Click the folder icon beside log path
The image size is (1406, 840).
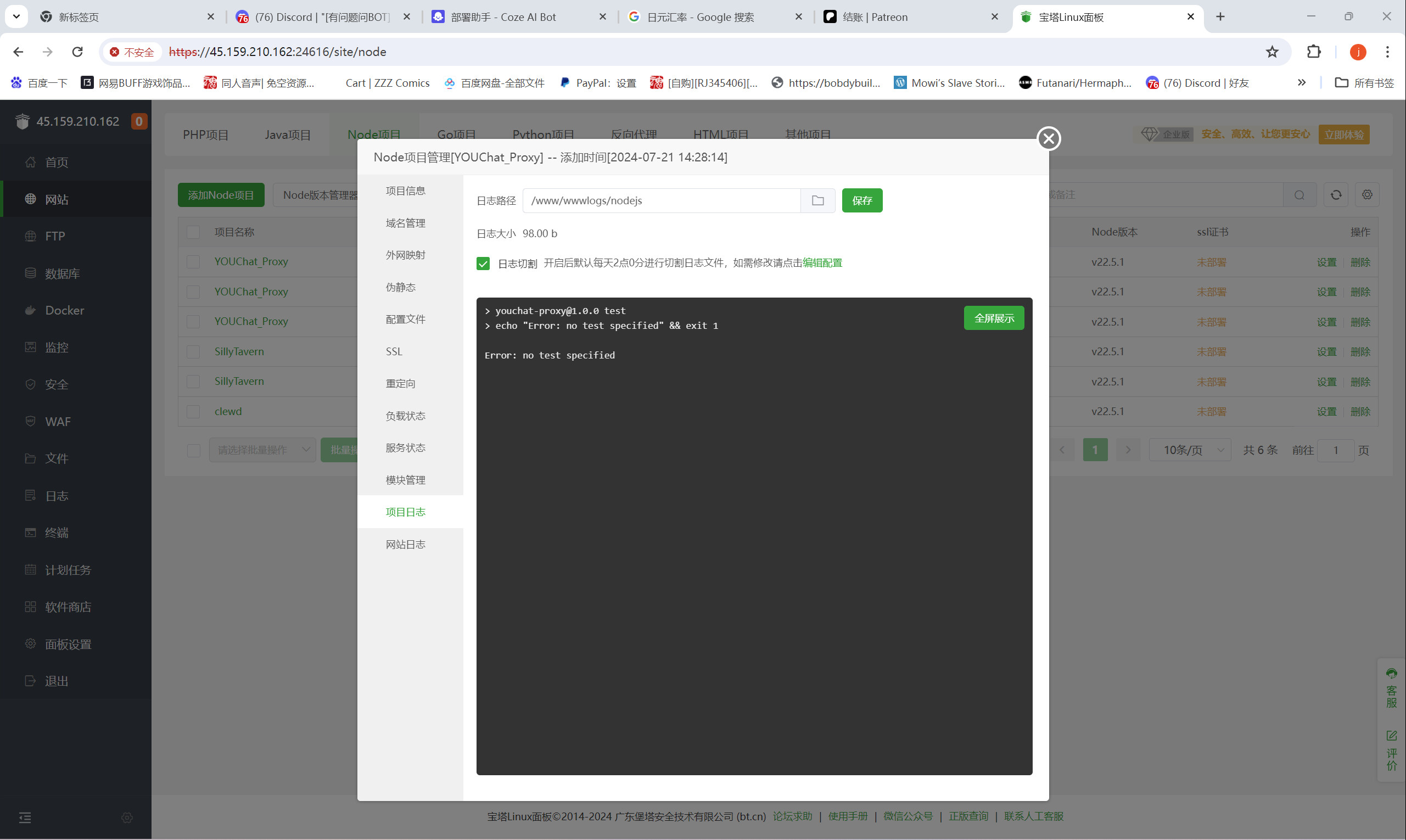tap(817, 200)
